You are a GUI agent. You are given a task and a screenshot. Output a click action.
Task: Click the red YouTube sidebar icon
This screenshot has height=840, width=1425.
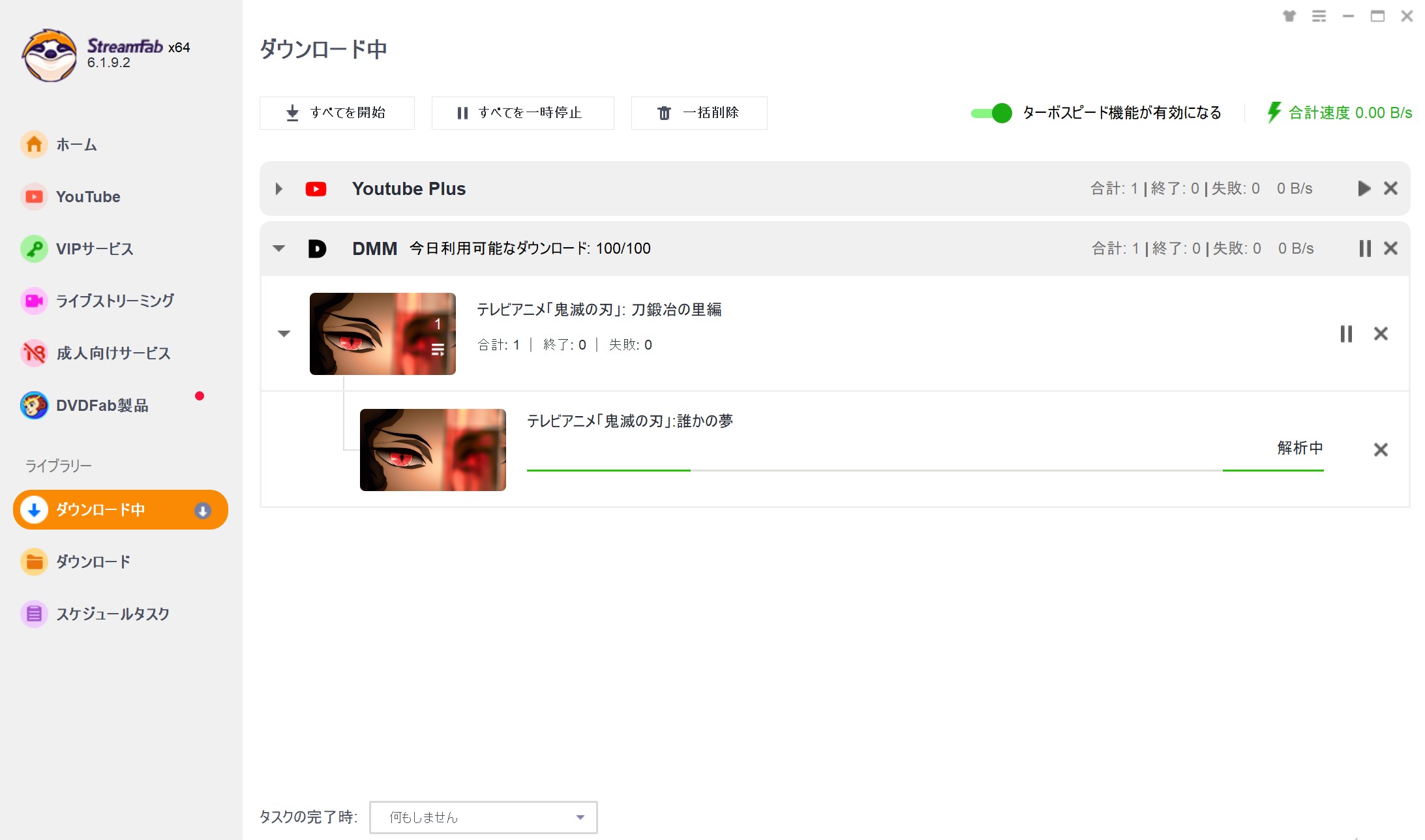point(34,196)
